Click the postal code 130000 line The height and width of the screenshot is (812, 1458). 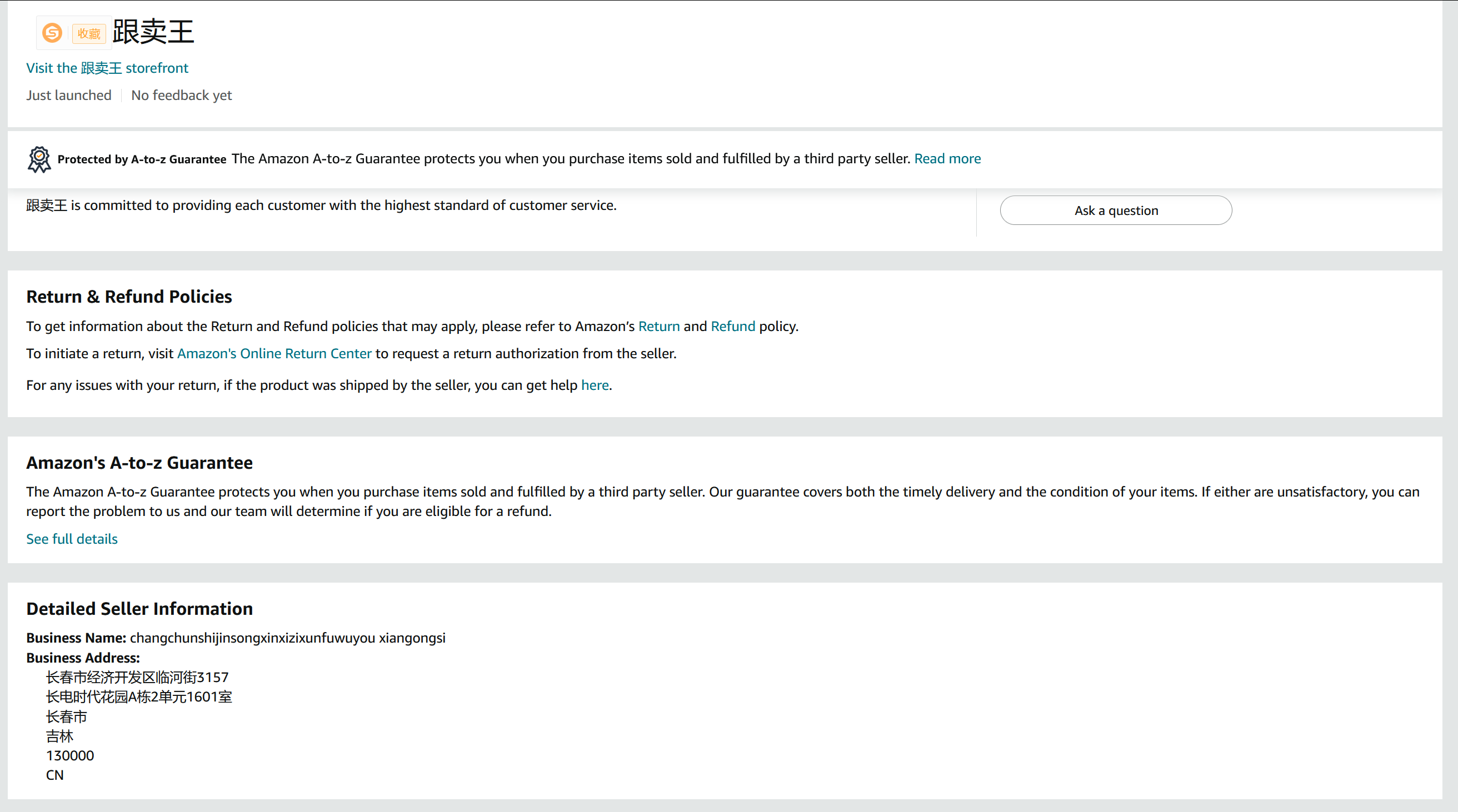click(x=69, y=755)
